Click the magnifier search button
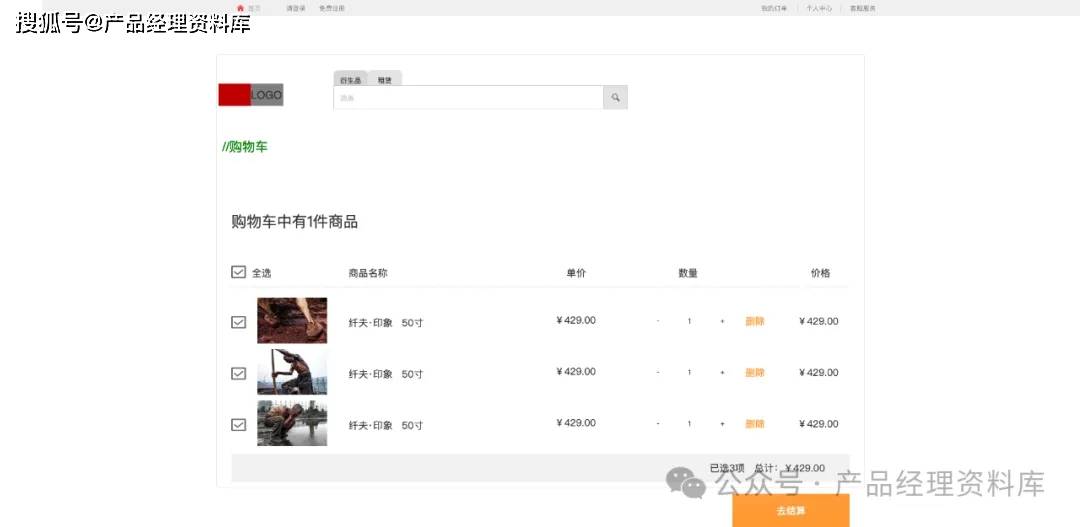Image resolution: width=1080 pixels, height=527 pixels. click(615, 98)
